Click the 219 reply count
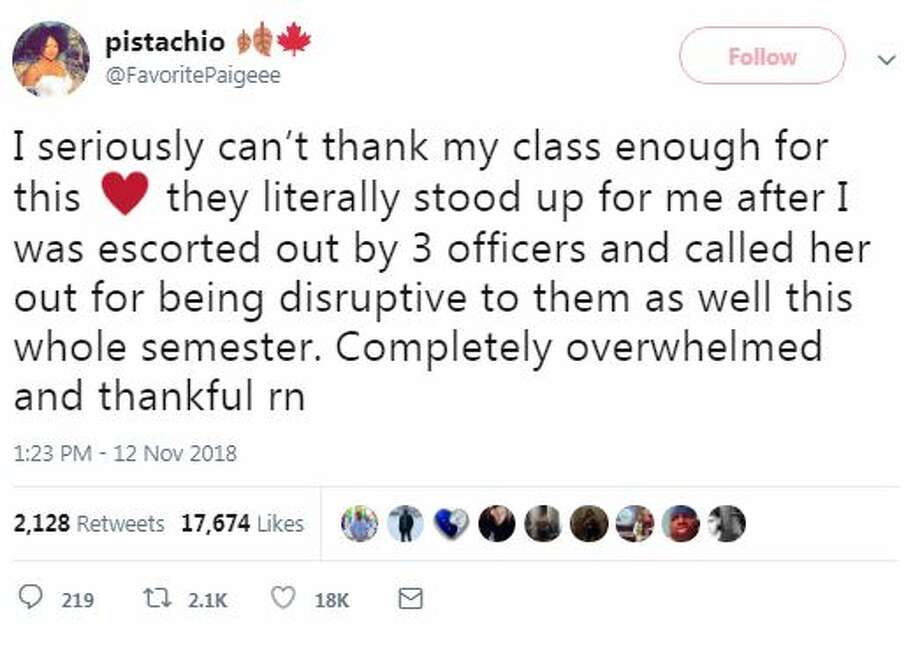 click(78, 600)
